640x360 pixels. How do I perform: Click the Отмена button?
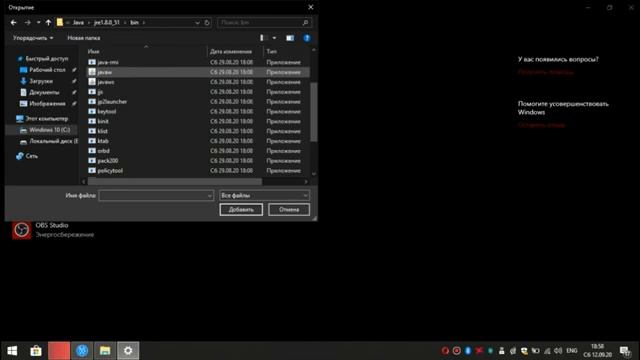[x=289, y=209]
